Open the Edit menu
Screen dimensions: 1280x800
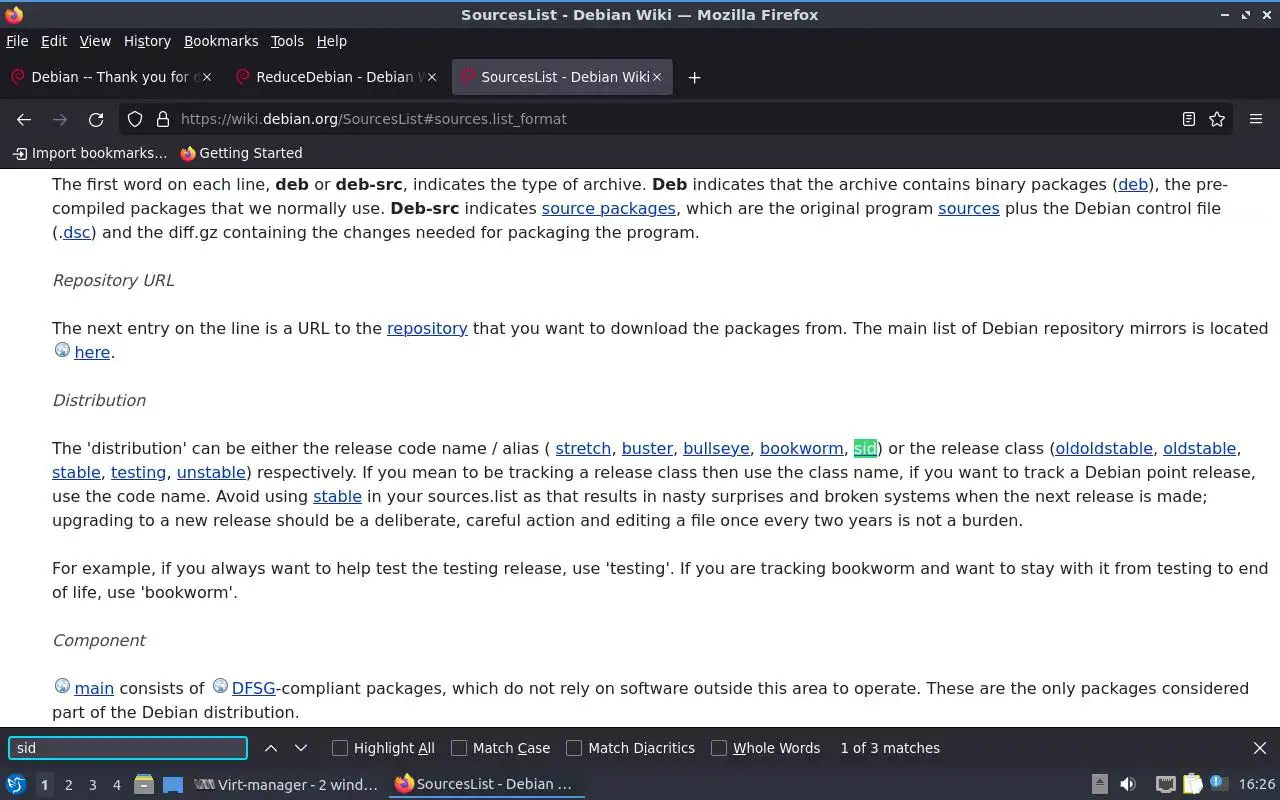click(54, 41)
